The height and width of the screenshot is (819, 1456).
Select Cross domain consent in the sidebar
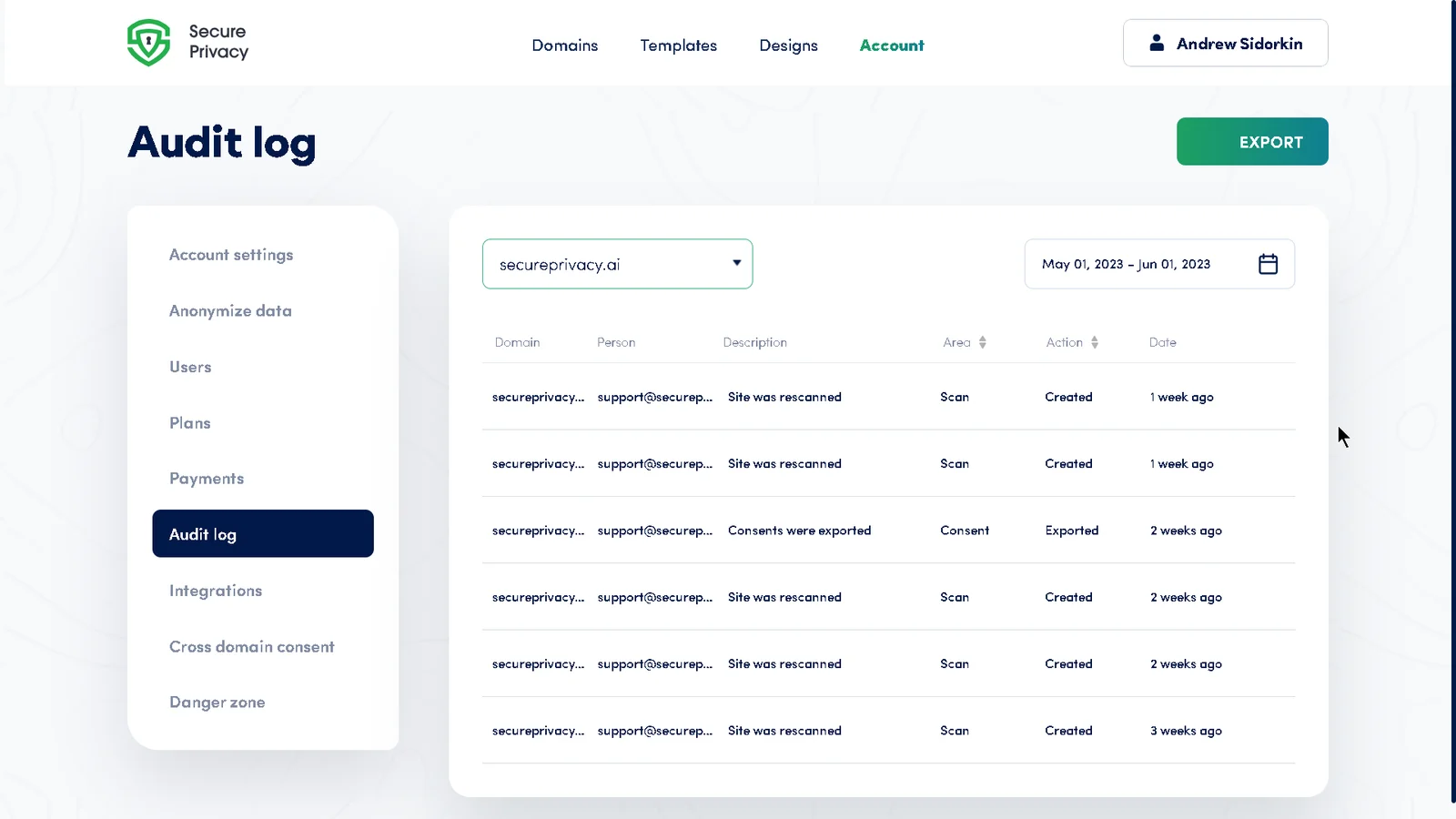point(251,646)
